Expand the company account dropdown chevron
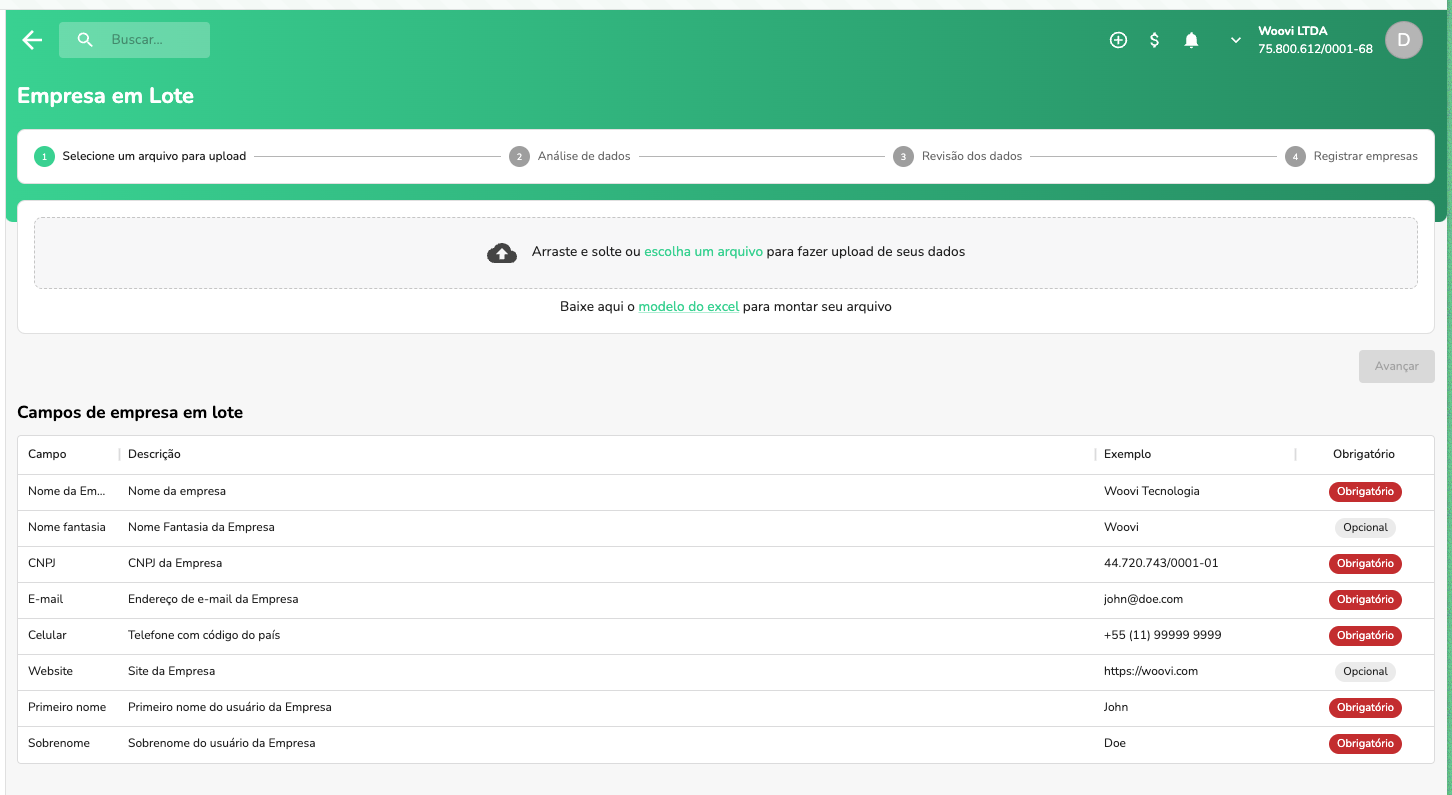 tap(1236, 40)
